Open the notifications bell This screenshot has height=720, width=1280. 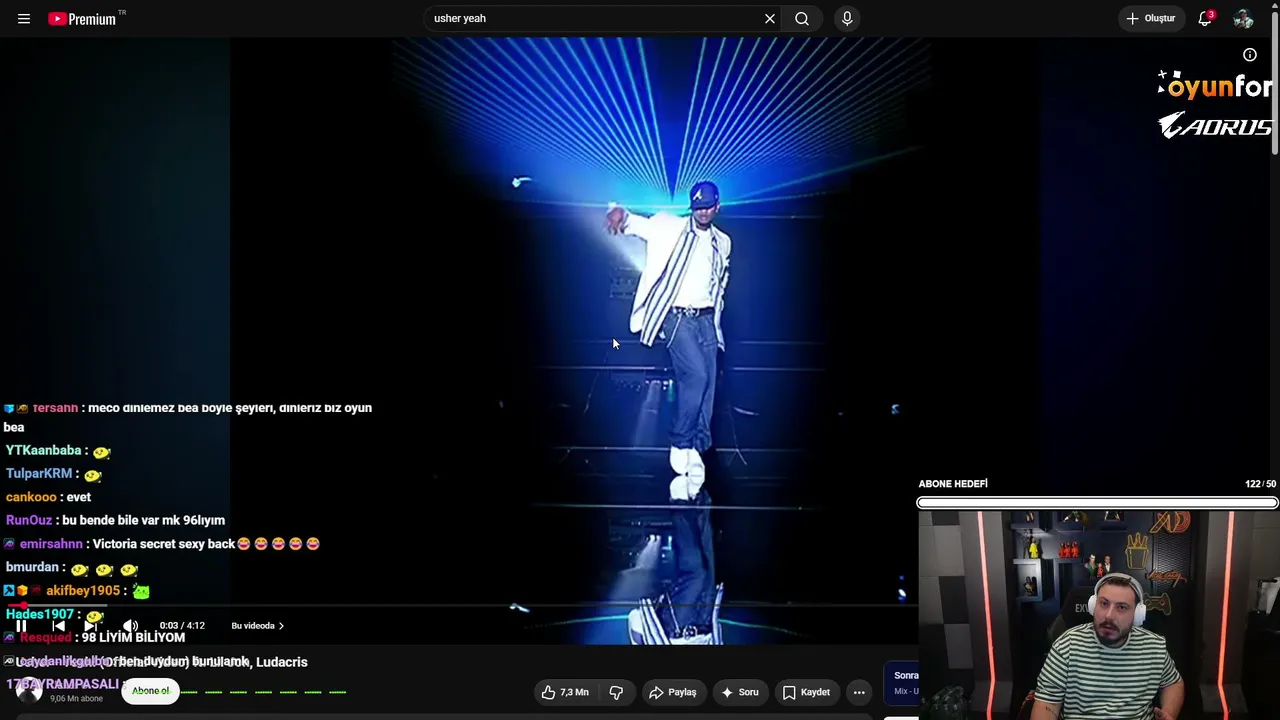(x=1205, y=19)
